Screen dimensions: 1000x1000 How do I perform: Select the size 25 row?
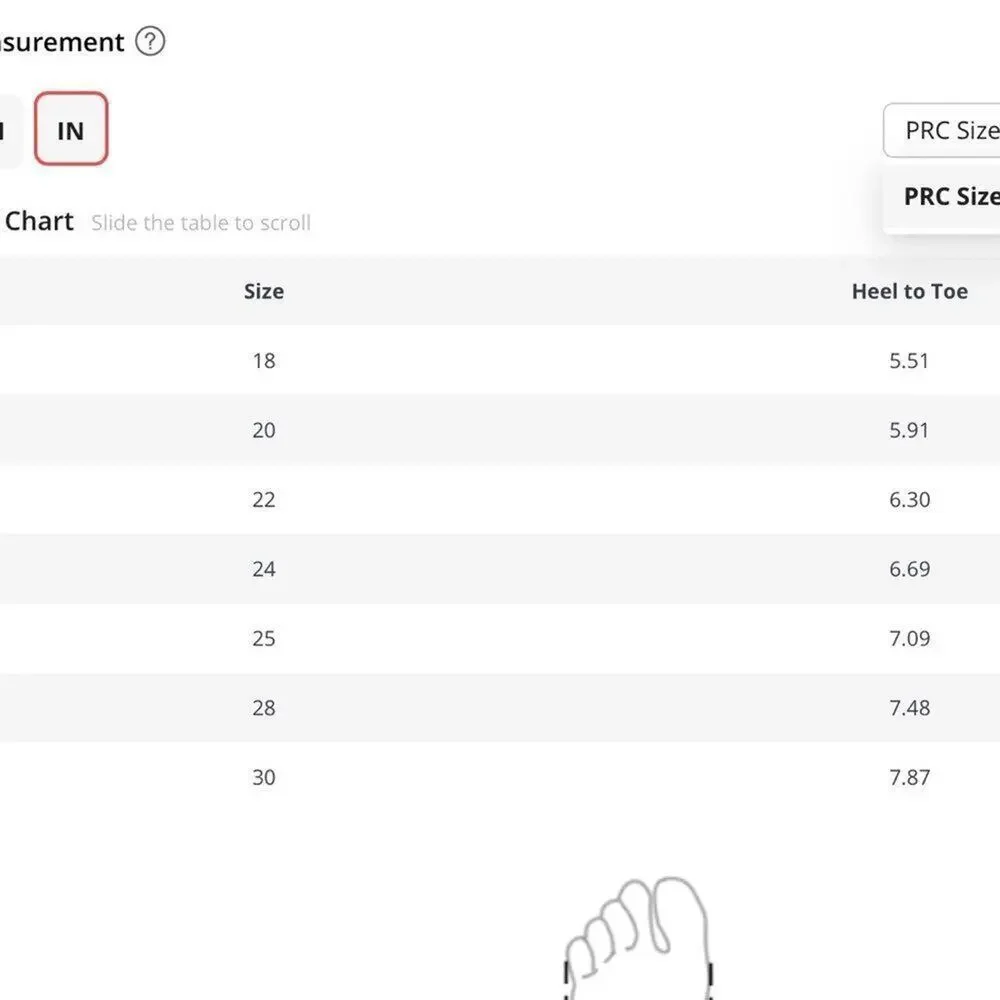500,638
